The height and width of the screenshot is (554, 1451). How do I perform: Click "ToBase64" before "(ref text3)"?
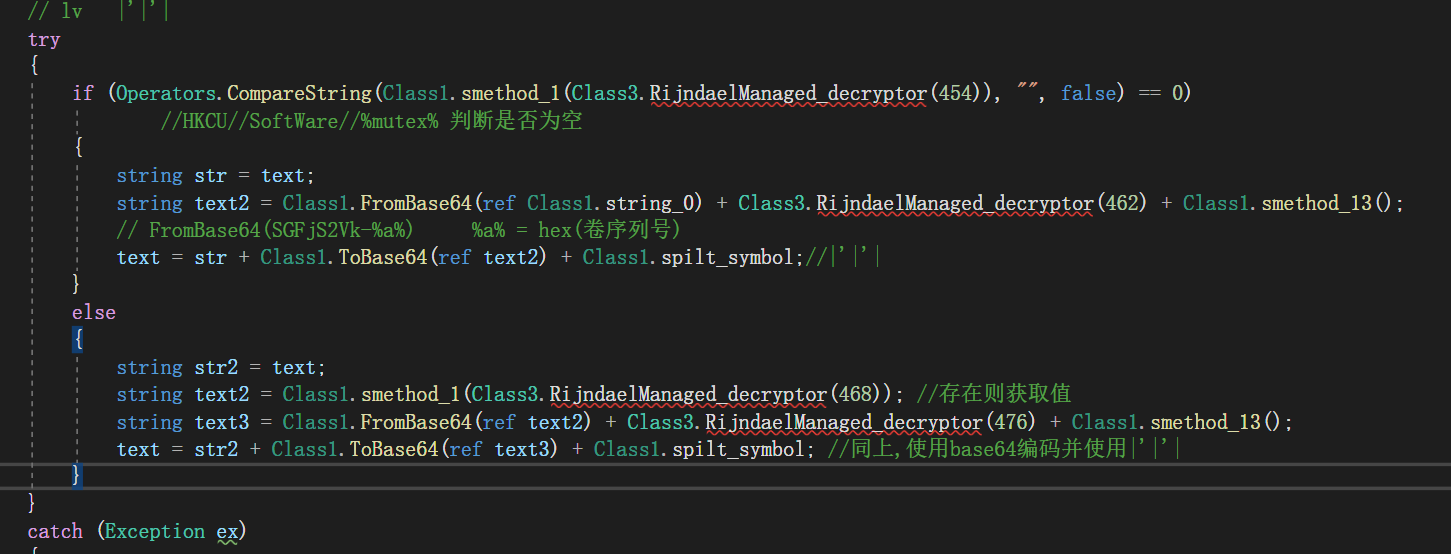pyautogui.click(x=394, y=449)
